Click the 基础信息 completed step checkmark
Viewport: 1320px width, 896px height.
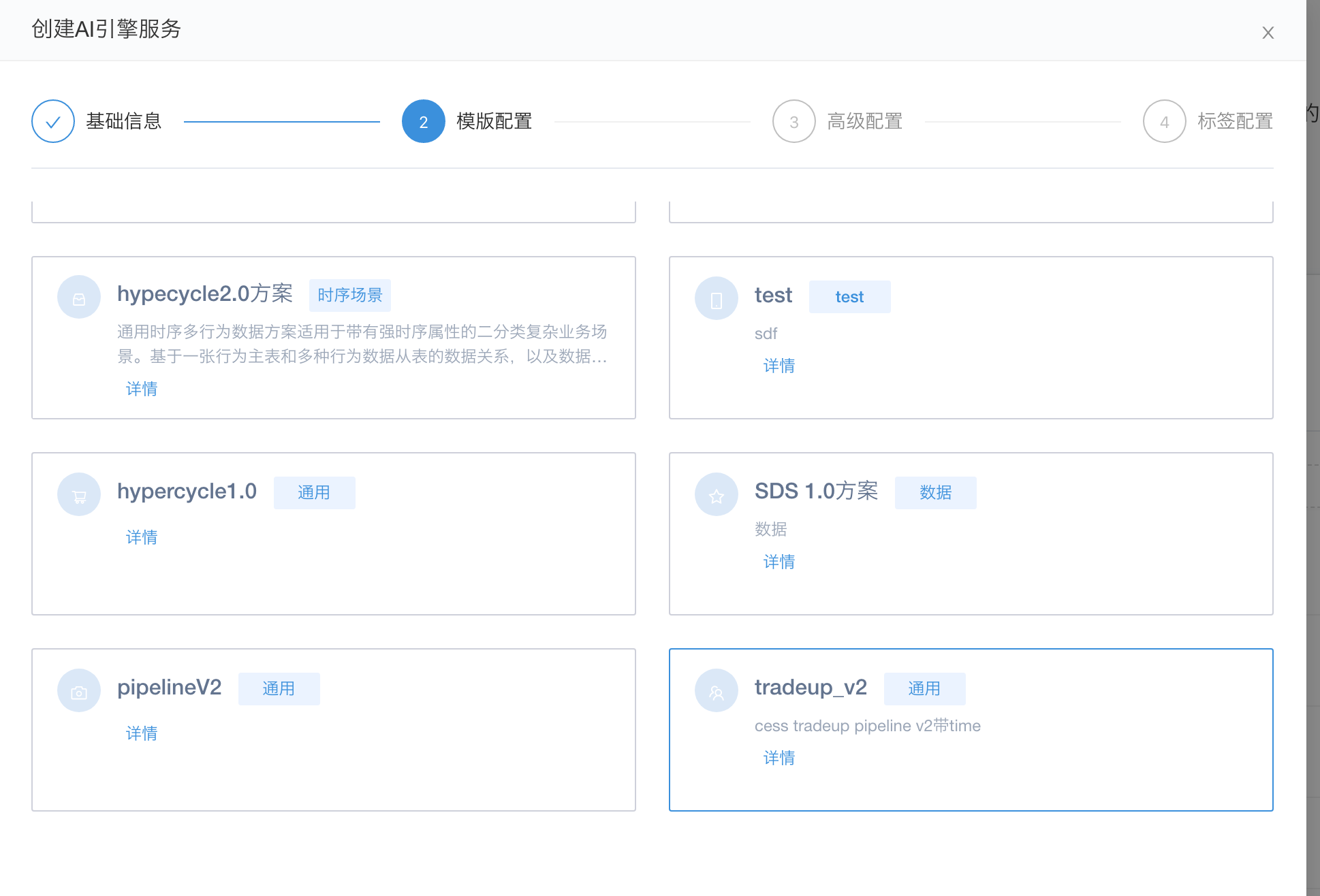tap(53, 121)
